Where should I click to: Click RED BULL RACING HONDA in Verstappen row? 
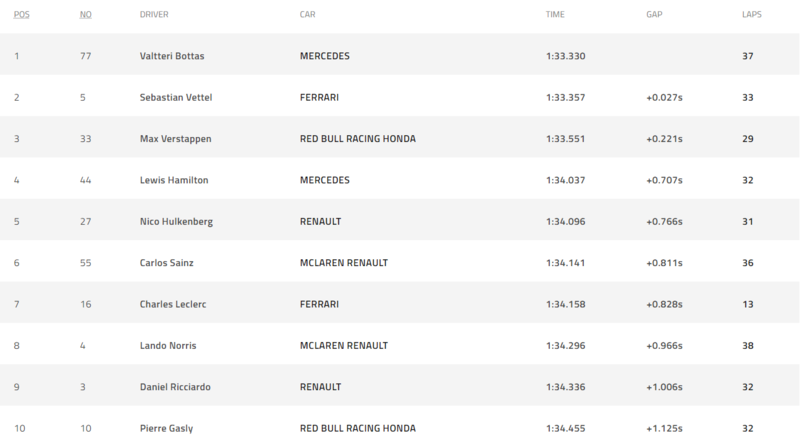tap(358, 139)
